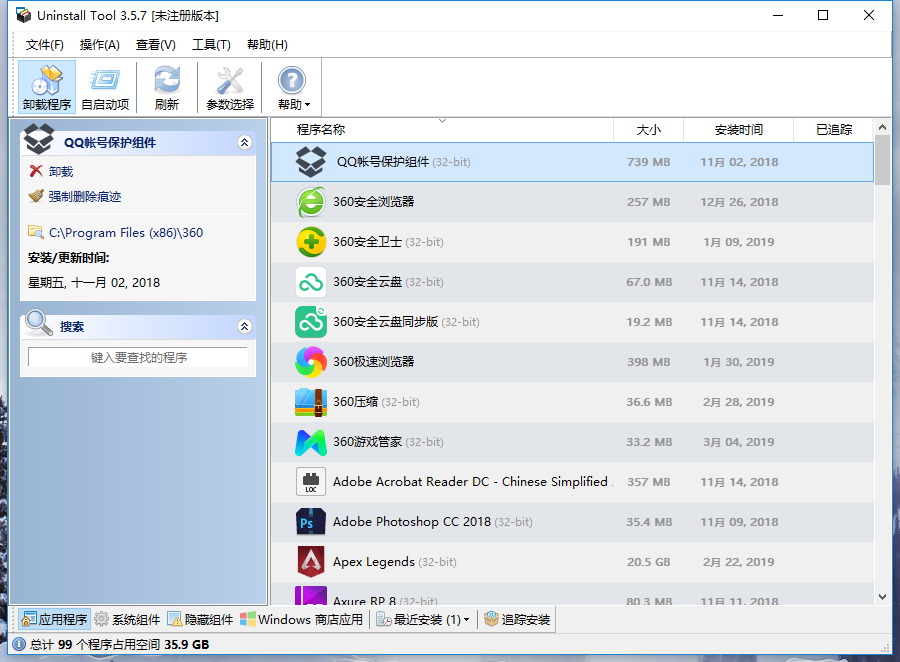Collapse the QQ帐号保护组件 details panel
The width and height of the screenshot is (900, 662).
(244, 143)
